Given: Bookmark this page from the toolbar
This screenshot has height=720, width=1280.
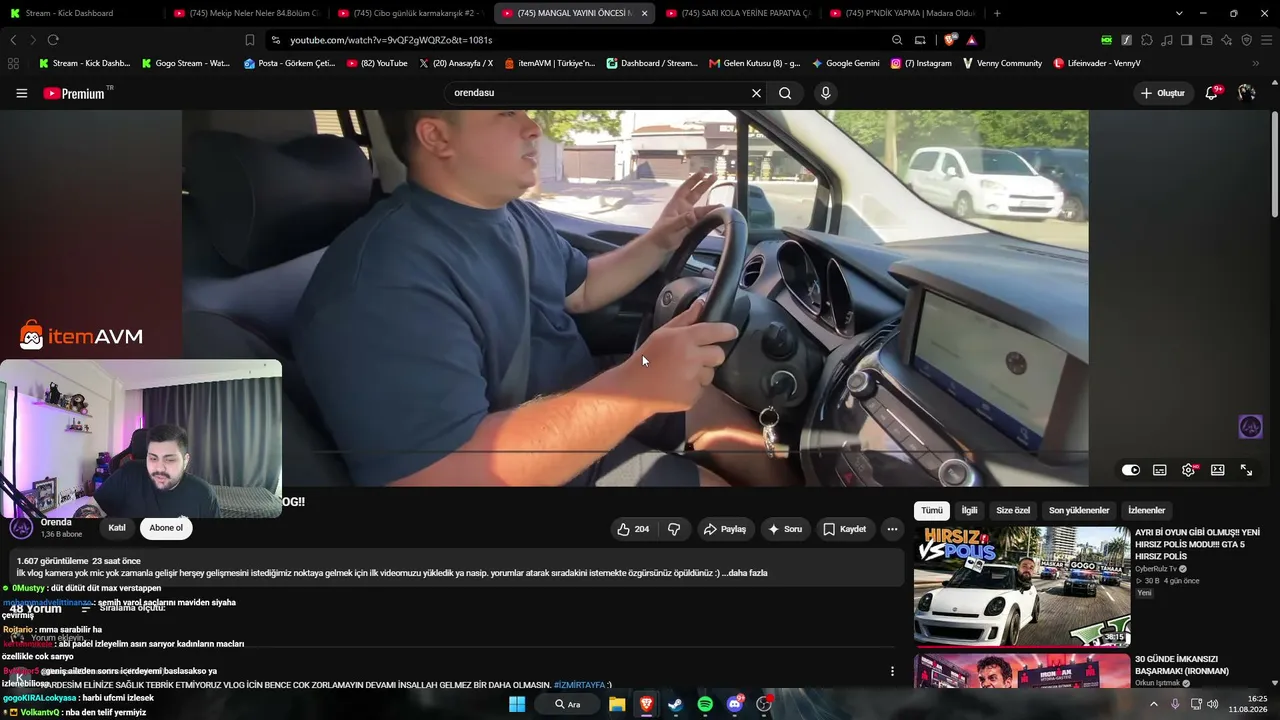Looking at the screenshot, I should pos(250,40).
